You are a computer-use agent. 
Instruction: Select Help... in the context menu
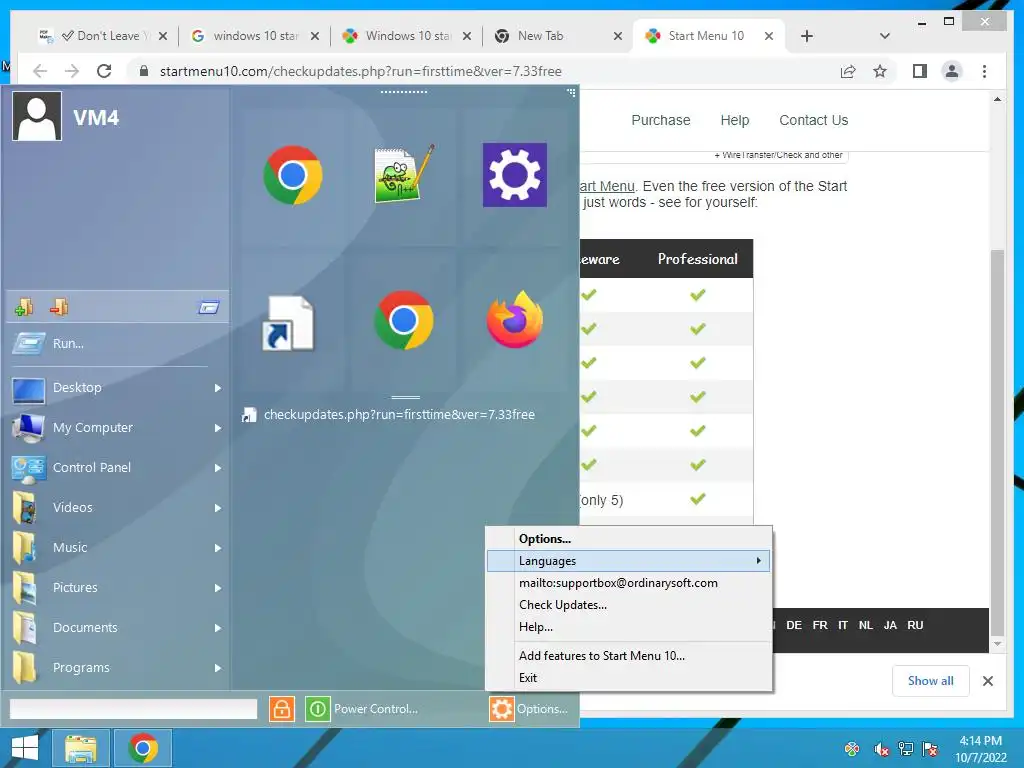628,627
